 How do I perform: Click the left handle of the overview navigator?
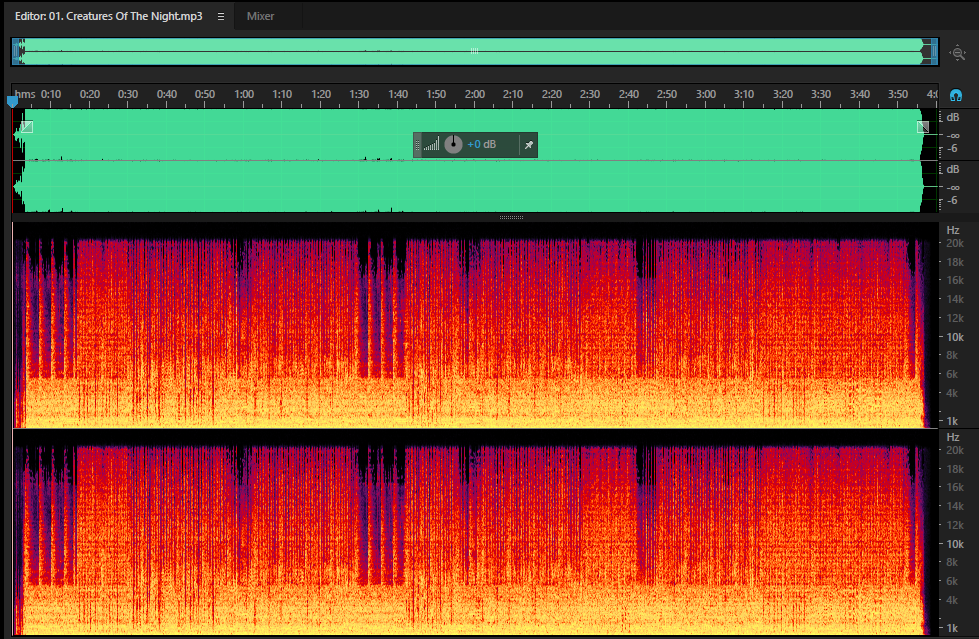click(16, 52)
